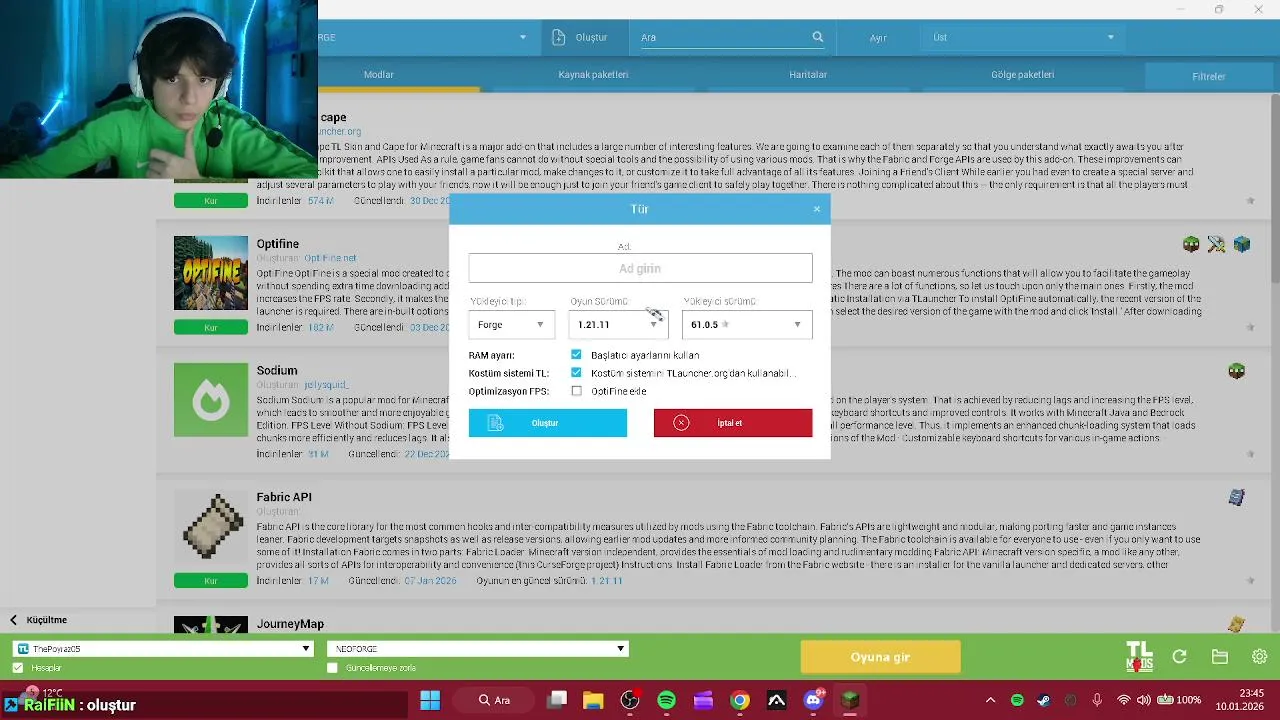Click the yellow Oyuna gir button
The image size is (1280, 720).
(x=880, y=657)
